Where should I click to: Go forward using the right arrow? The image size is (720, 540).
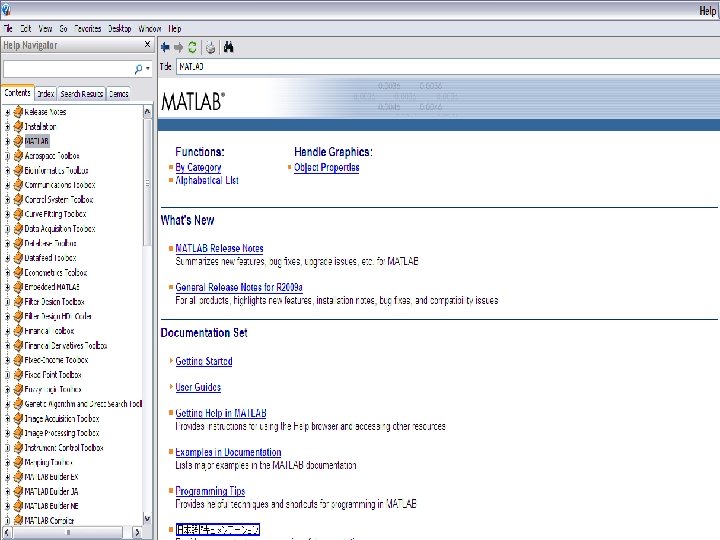tap(179, 47)
